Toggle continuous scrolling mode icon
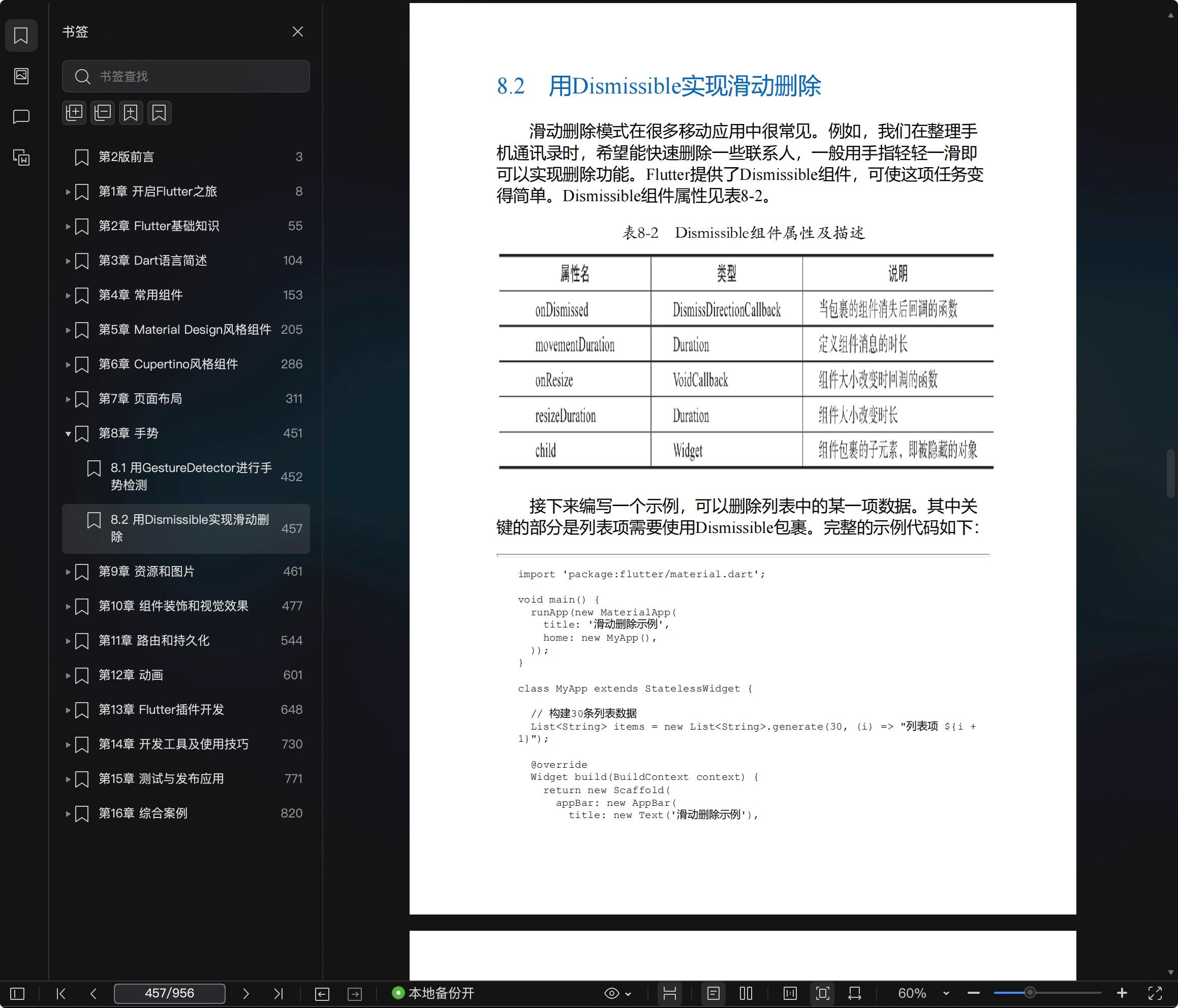The width and height of the screenshot is (1178, 1008). [x=670, y=993]
